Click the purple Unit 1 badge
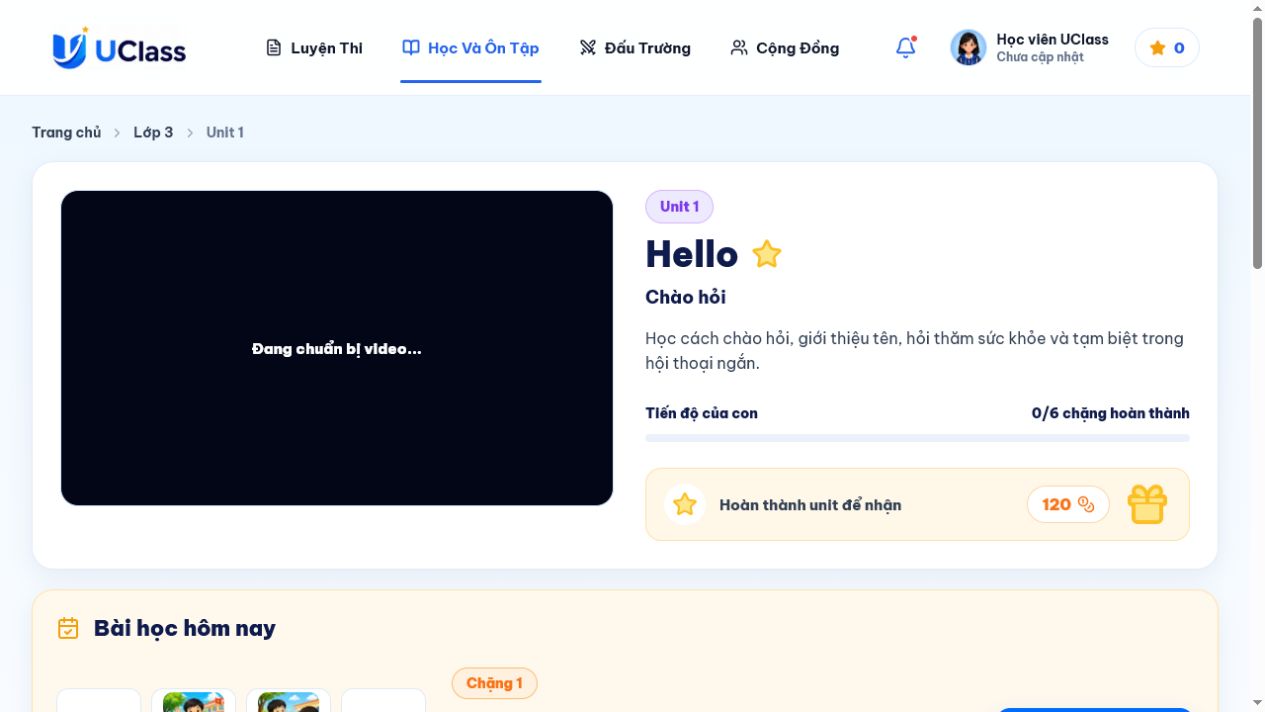Image resolution: width=1265 pixels, height=712 pixels. click(679, 206)
